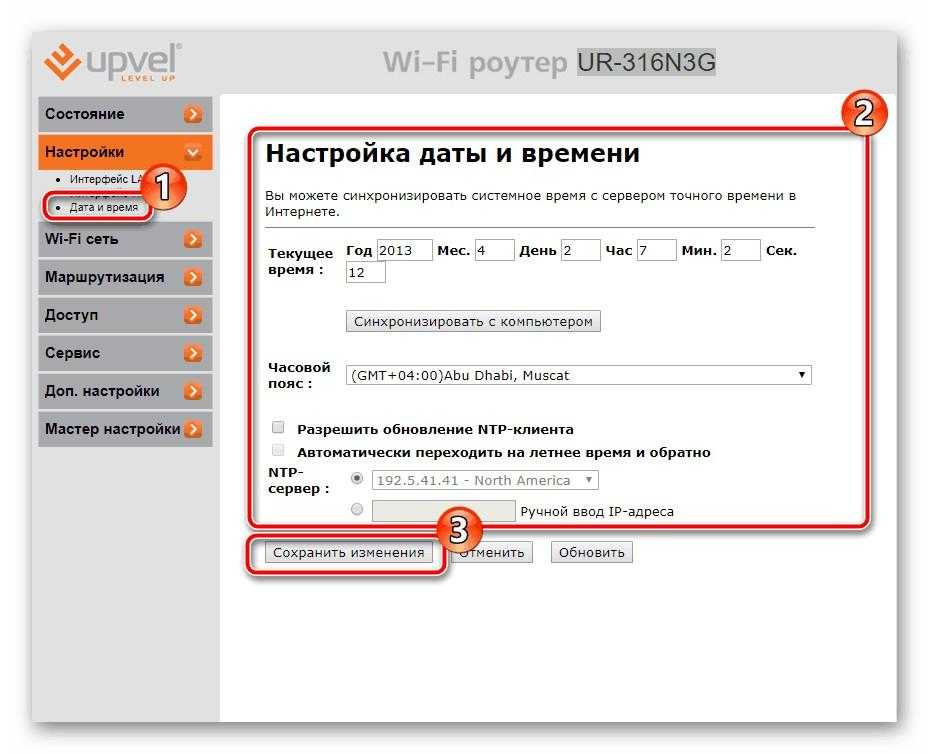Image resolution: width=929 pixels, height=754 pixels.
Task: Click orange arrow icon beside Доступ
Action: pyautogui.click(x=193, y=316)
